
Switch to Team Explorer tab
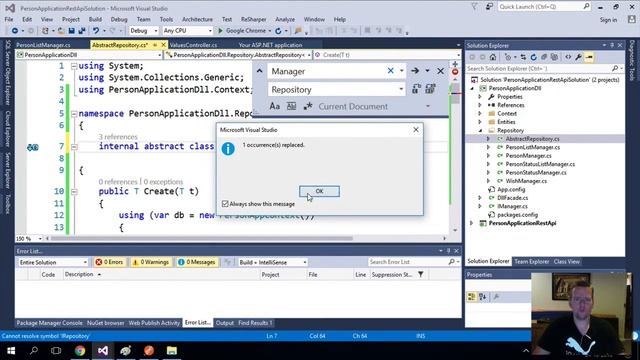[531, 261]
